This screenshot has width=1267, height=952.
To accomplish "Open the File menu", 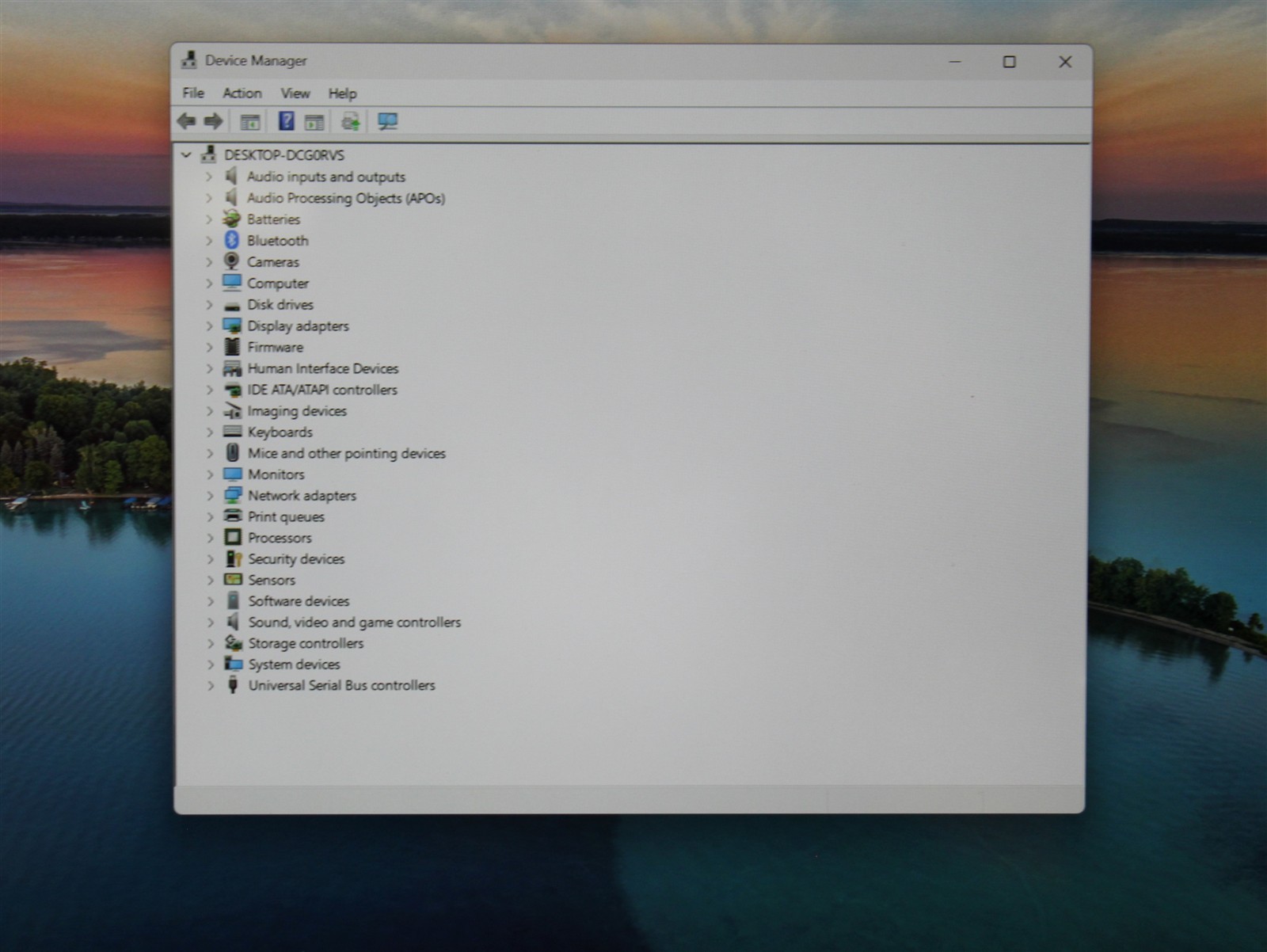I will click(193, 93).
